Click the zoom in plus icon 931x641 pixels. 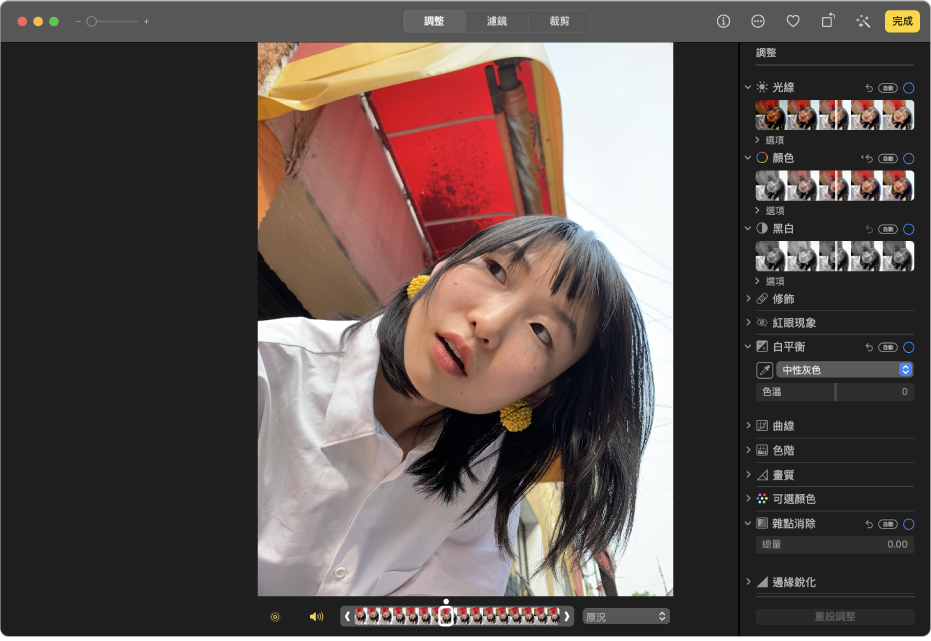pyautogui.click(x=146, y=21)
